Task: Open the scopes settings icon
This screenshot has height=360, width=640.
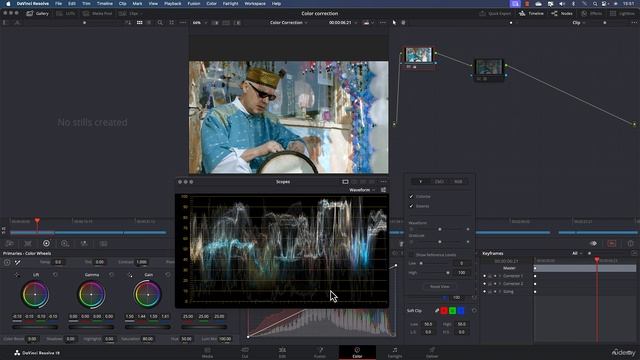Action: [383, 190]
